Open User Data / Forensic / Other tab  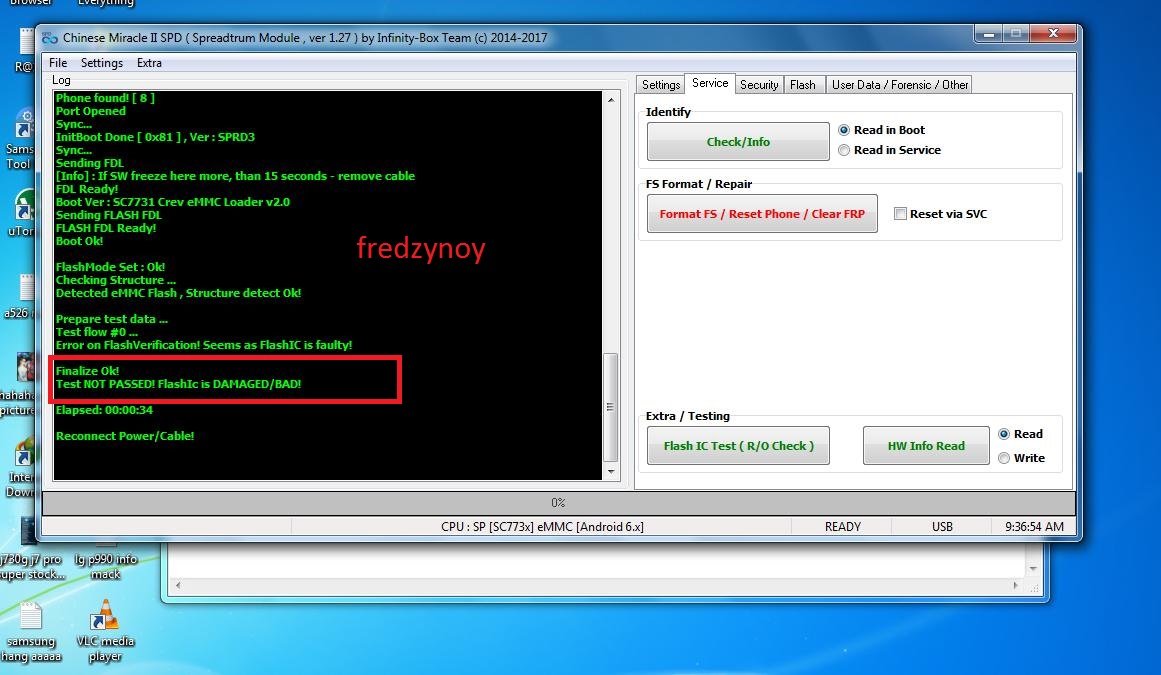pyautogui.click(x=900, y=84)
